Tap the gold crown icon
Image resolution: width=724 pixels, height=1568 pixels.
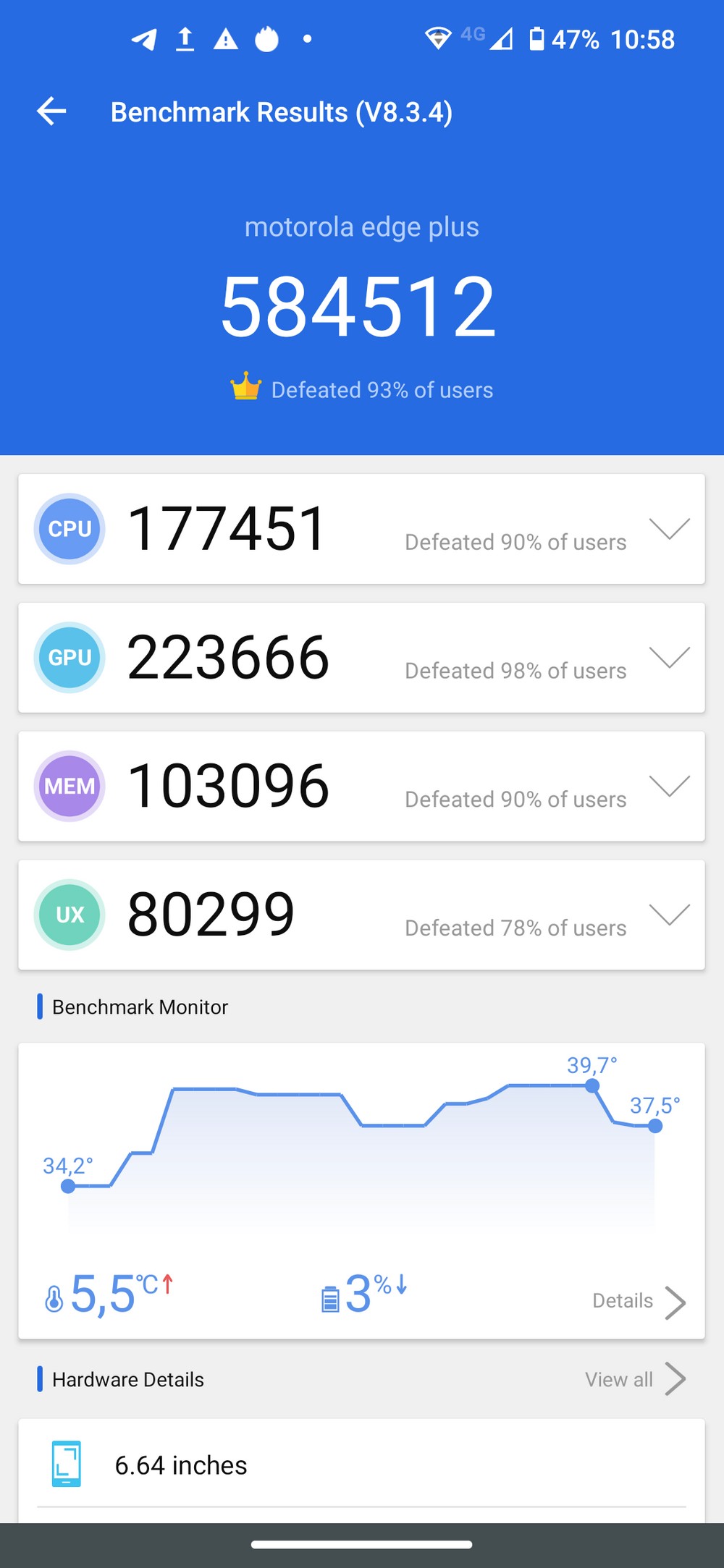(245, 386)
